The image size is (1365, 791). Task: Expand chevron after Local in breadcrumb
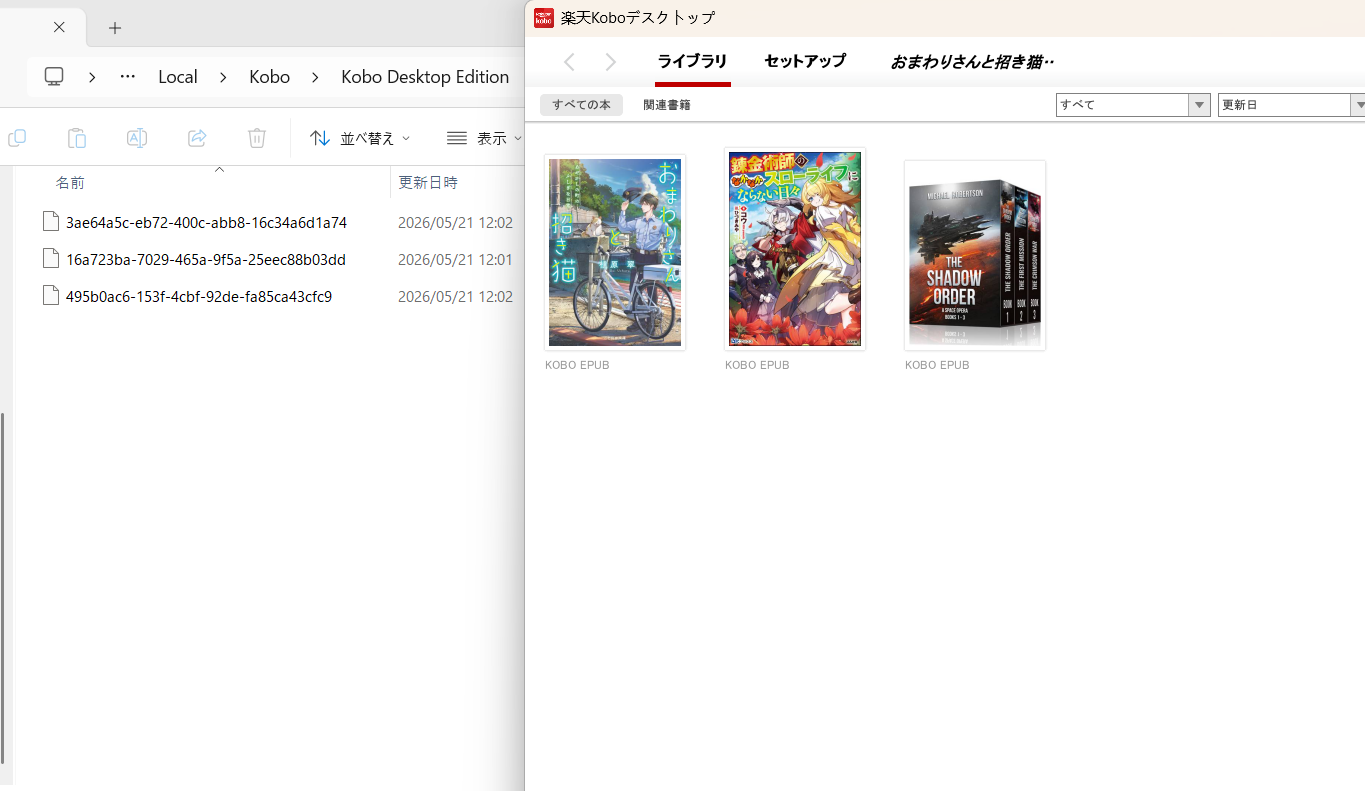(223, 76)
